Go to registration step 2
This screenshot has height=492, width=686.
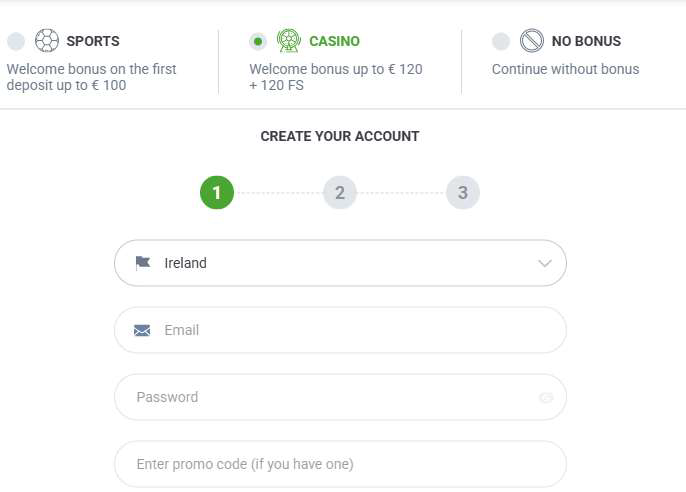click(340, 192)
